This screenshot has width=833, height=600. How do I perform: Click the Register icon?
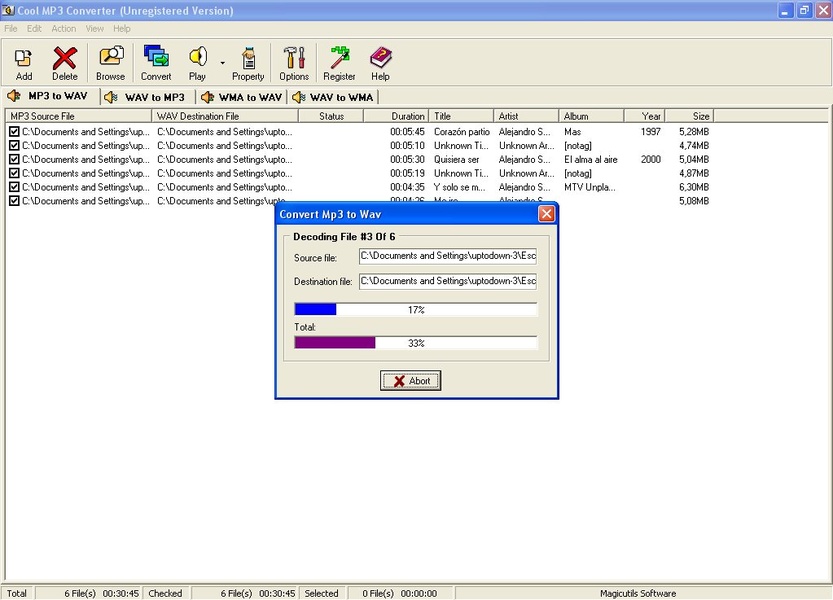pos(339,58)
